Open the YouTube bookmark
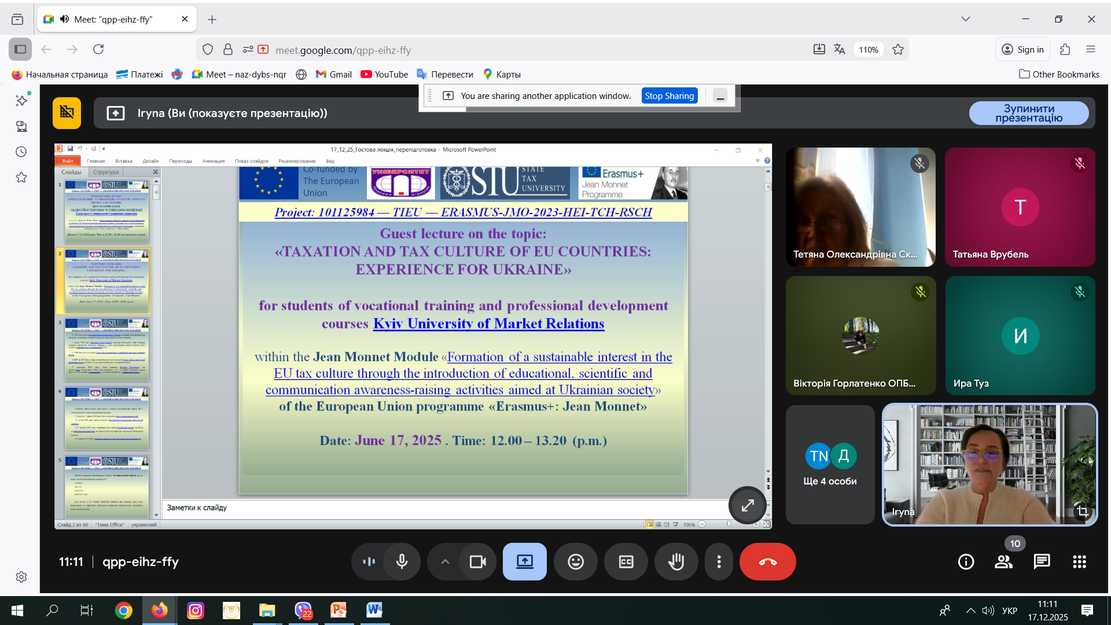Image resolution: width=1111 pixels, height=625 pixels. [x=384, y=74]
